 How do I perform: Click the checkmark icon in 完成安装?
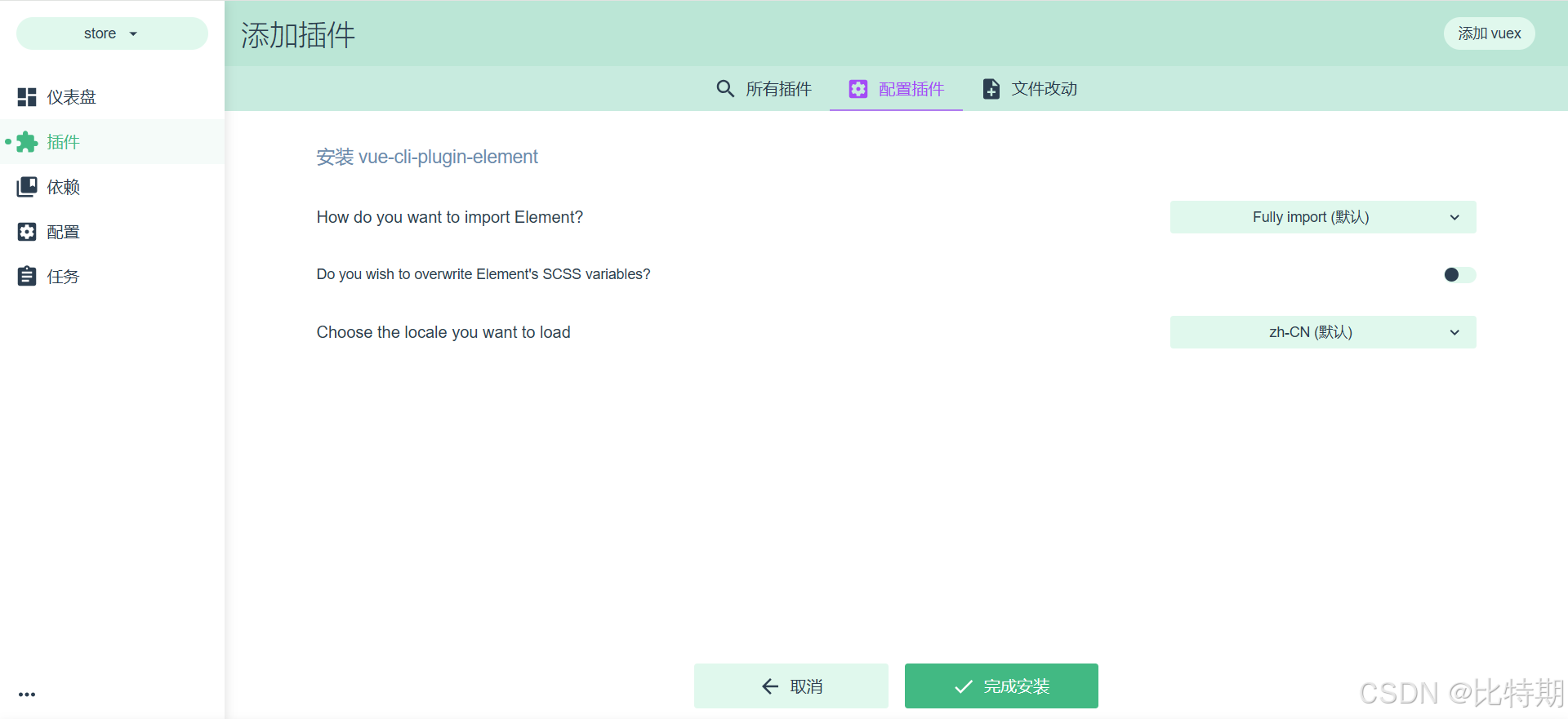(x=964, y=686)
